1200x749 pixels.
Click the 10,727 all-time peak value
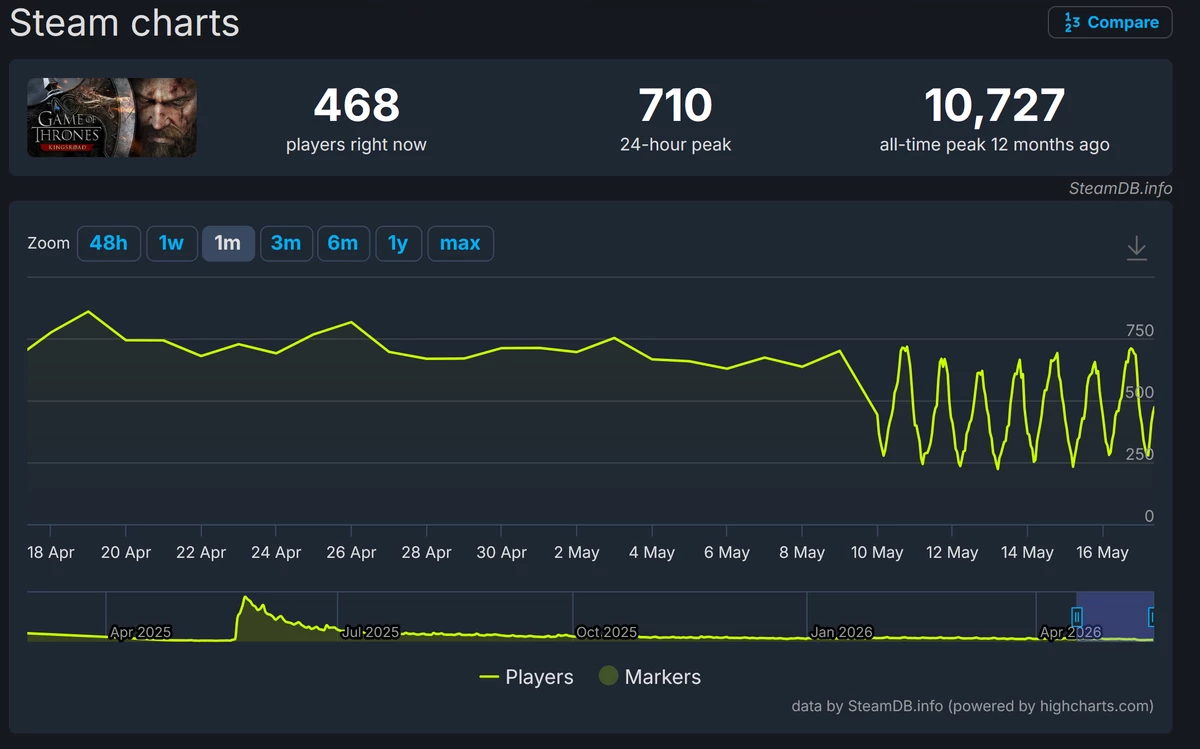(x=995, y=105)
